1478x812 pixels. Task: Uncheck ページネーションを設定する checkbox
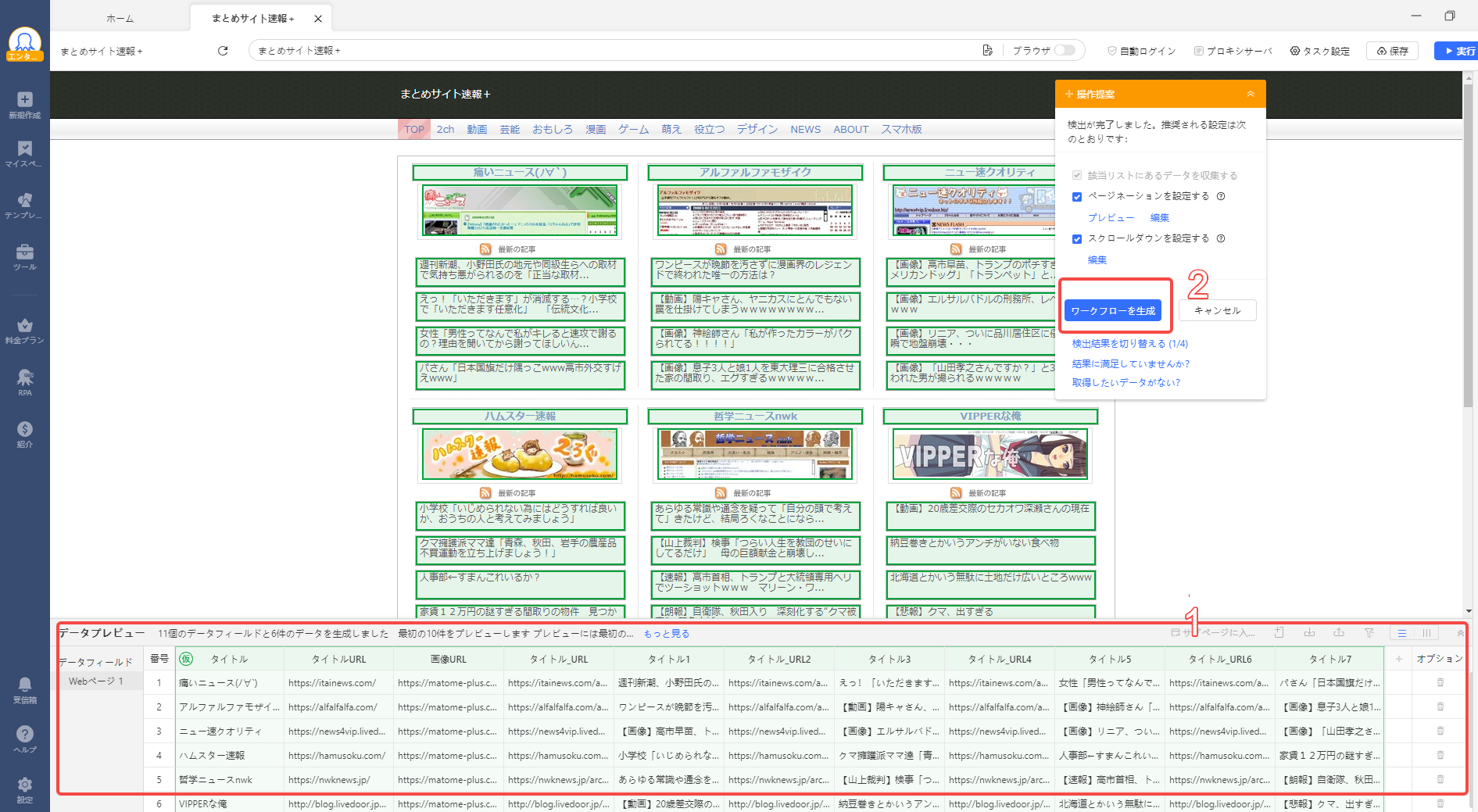click(x=1077, y=197)
